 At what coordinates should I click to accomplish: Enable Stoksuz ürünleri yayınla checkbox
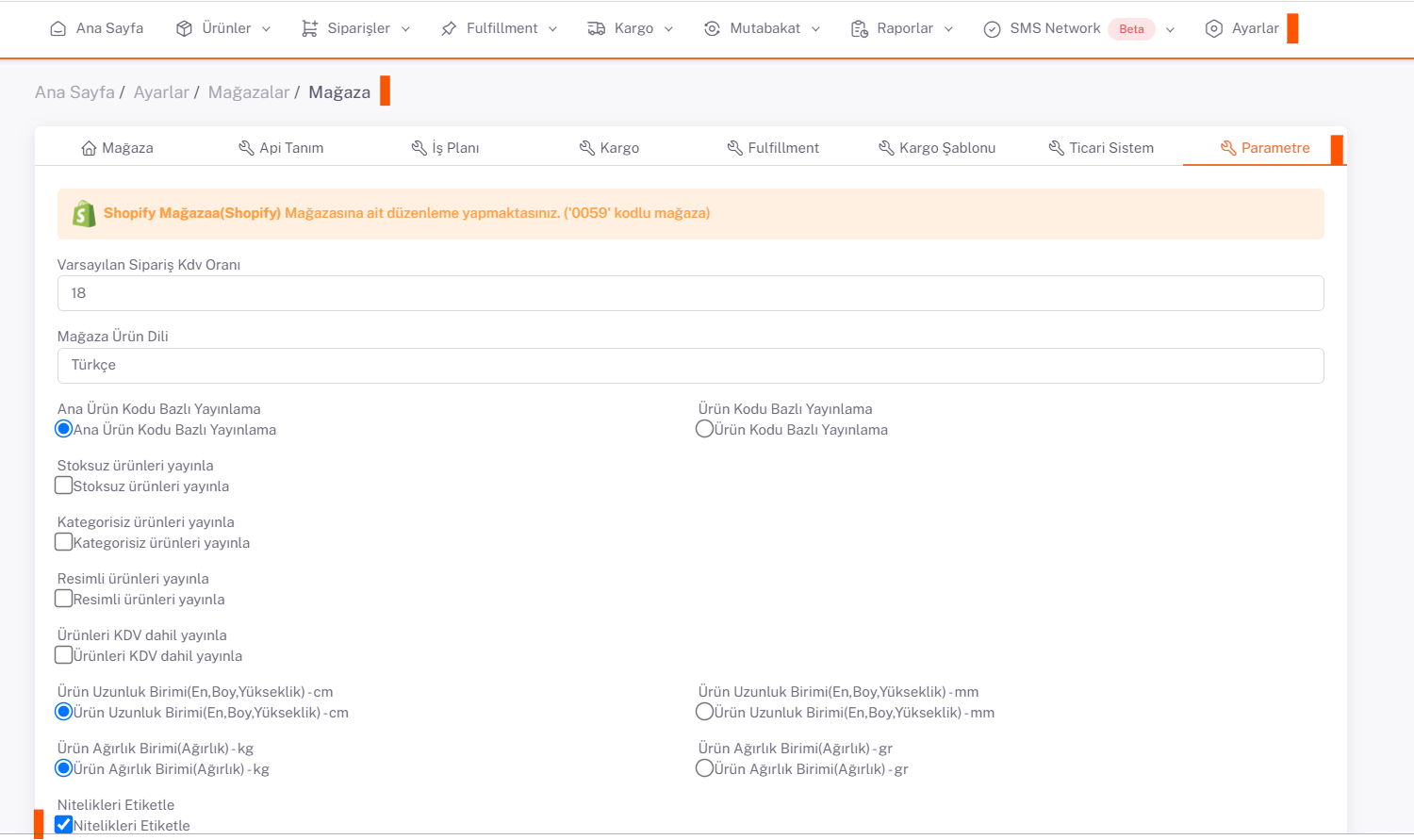[64, 486]
